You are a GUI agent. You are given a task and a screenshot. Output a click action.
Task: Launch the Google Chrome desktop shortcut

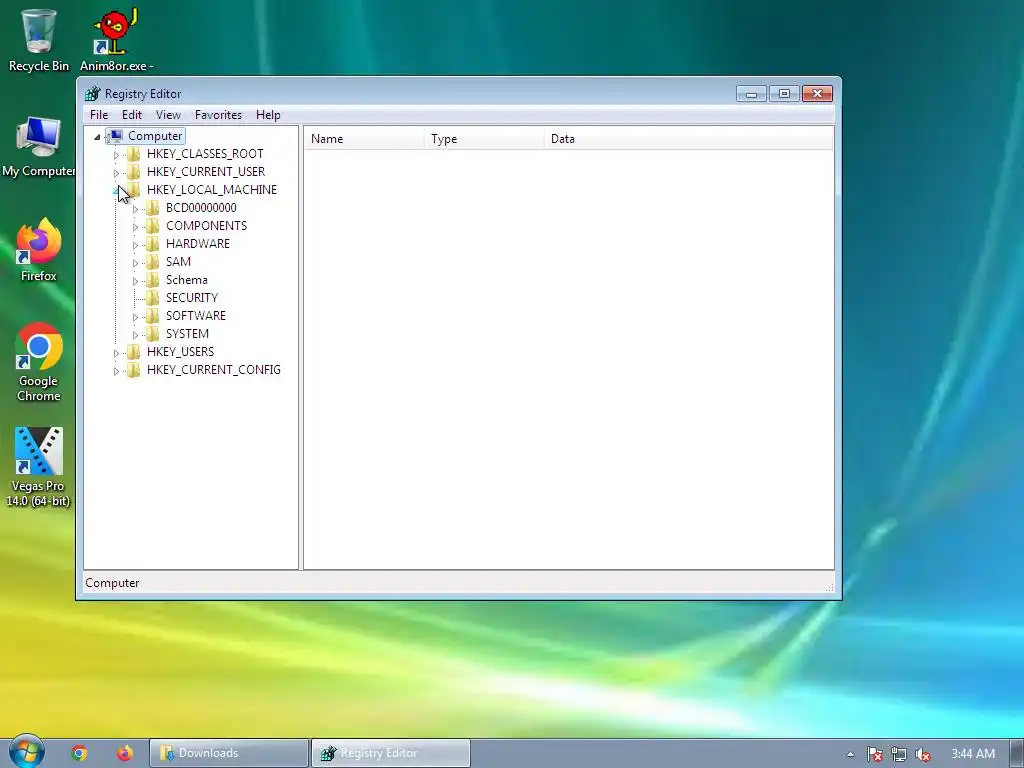click(39, 362)
